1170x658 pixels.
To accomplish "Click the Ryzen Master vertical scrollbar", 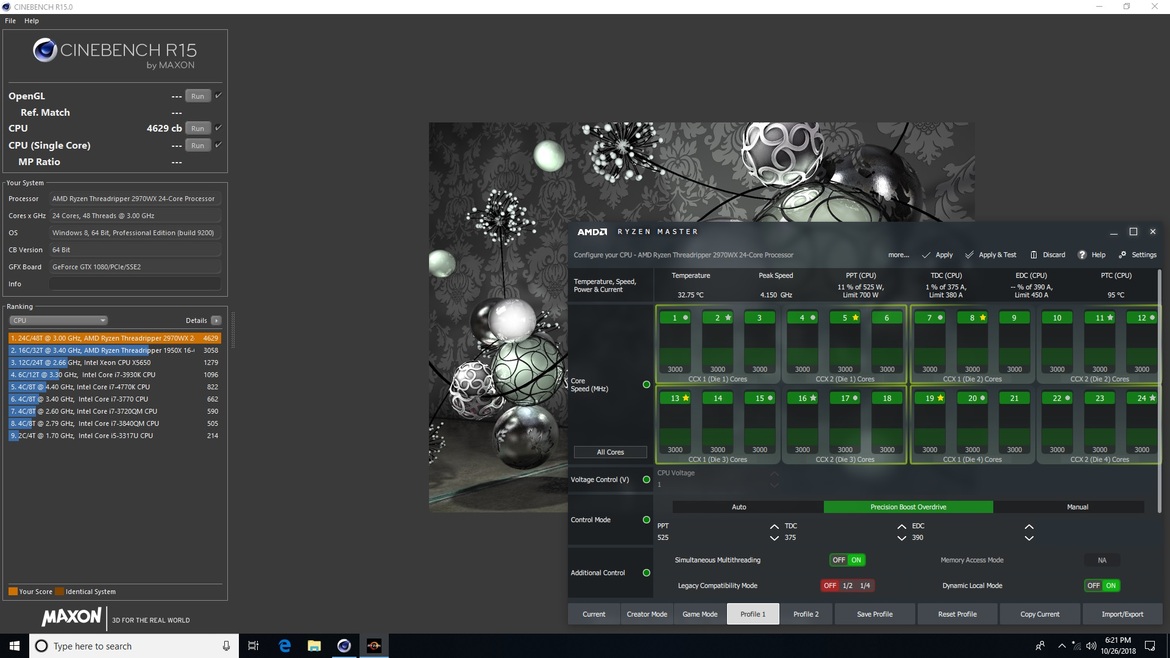I will click(1160, 392).
